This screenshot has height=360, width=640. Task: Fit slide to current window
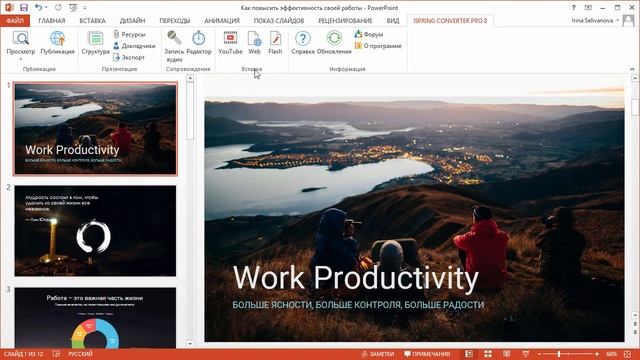pyautogui.click(x=627, y=354)
